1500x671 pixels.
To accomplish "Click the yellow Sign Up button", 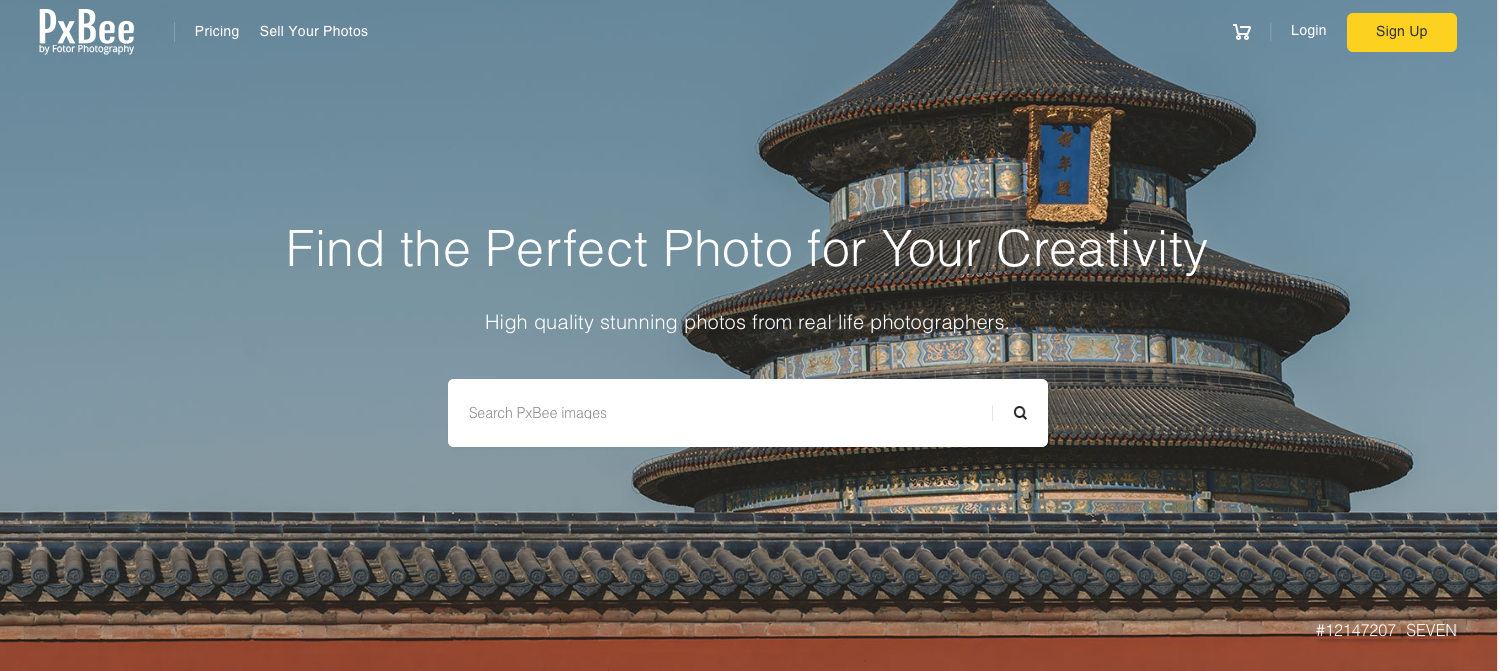I will [1401, 32].
